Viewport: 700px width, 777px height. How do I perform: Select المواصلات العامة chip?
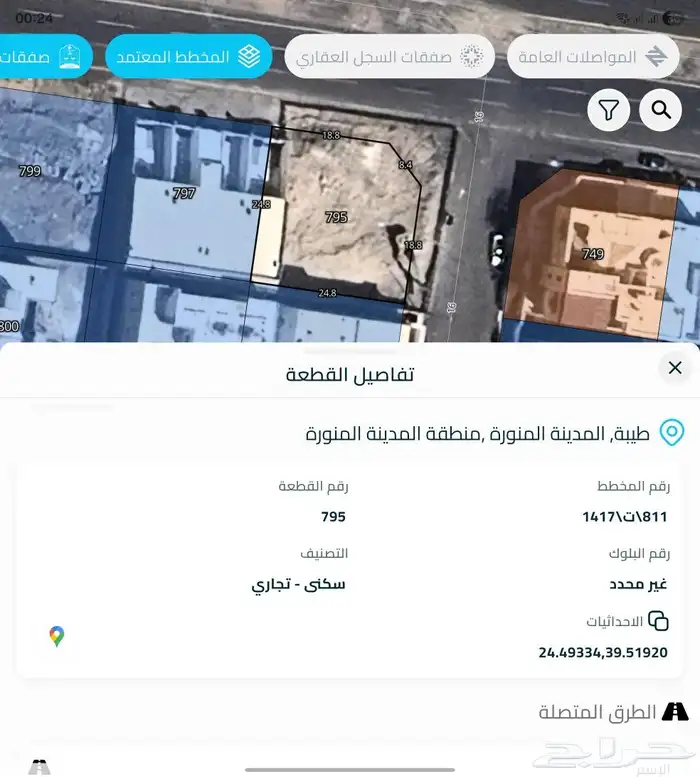(x=593, y=56)
